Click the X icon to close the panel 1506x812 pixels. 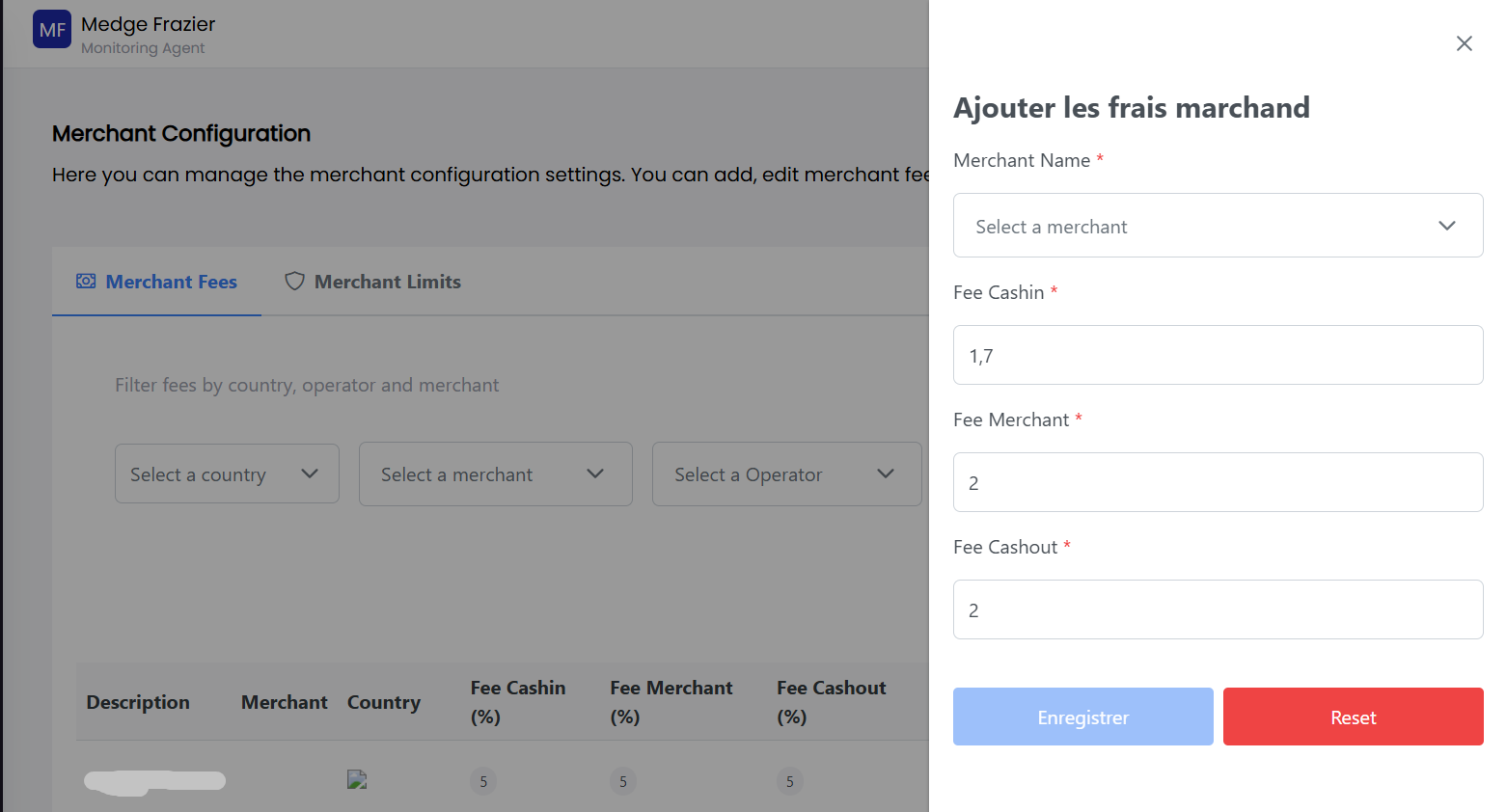point(1465,43)
